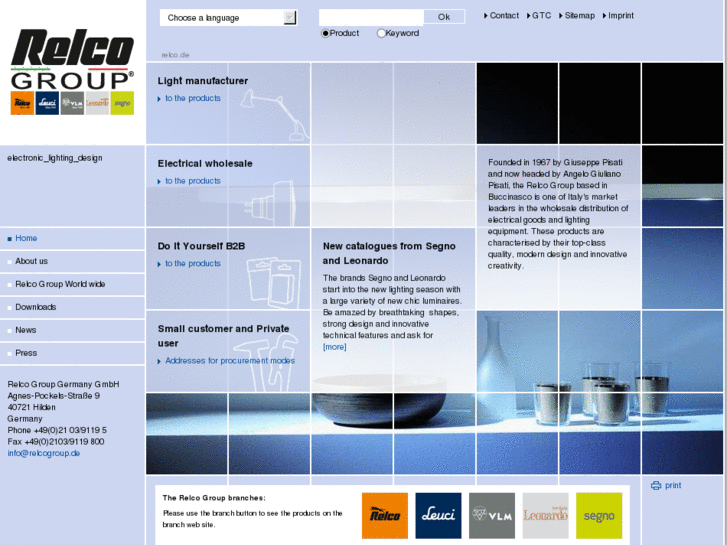Click the printer icon beside print

[x=656, y=486]
